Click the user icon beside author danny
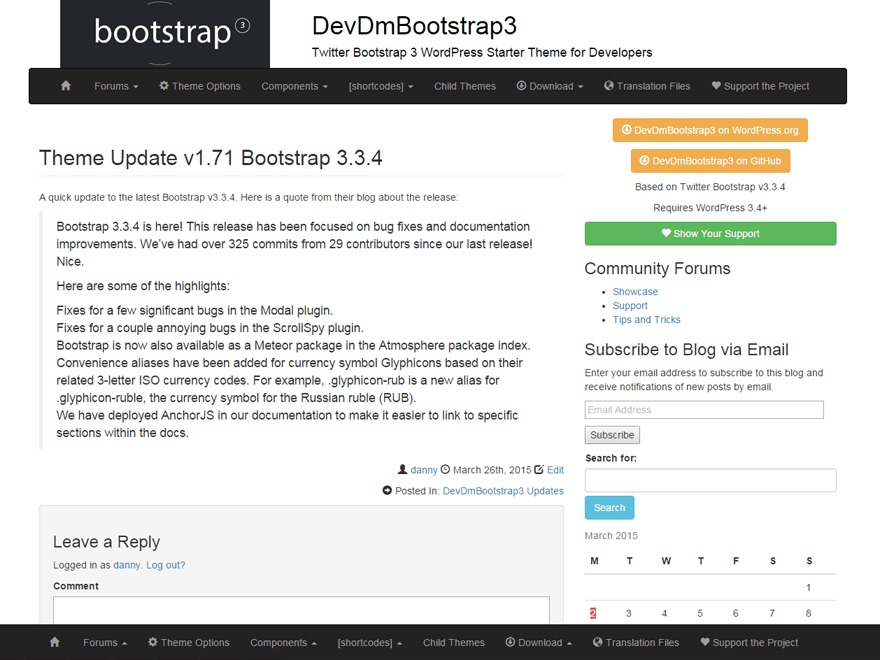Viewport: 880px width, 660px height. tap(402, 469)
